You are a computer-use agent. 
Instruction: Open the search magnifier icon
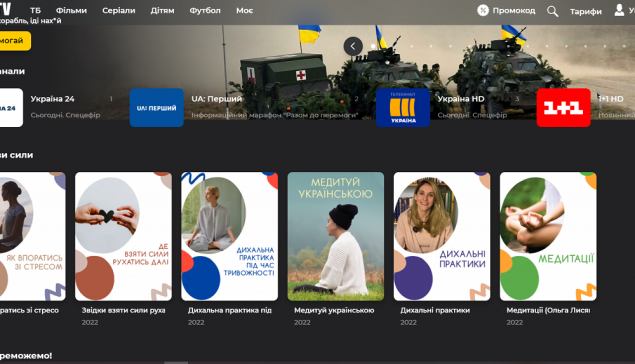(x=552, y=11)
